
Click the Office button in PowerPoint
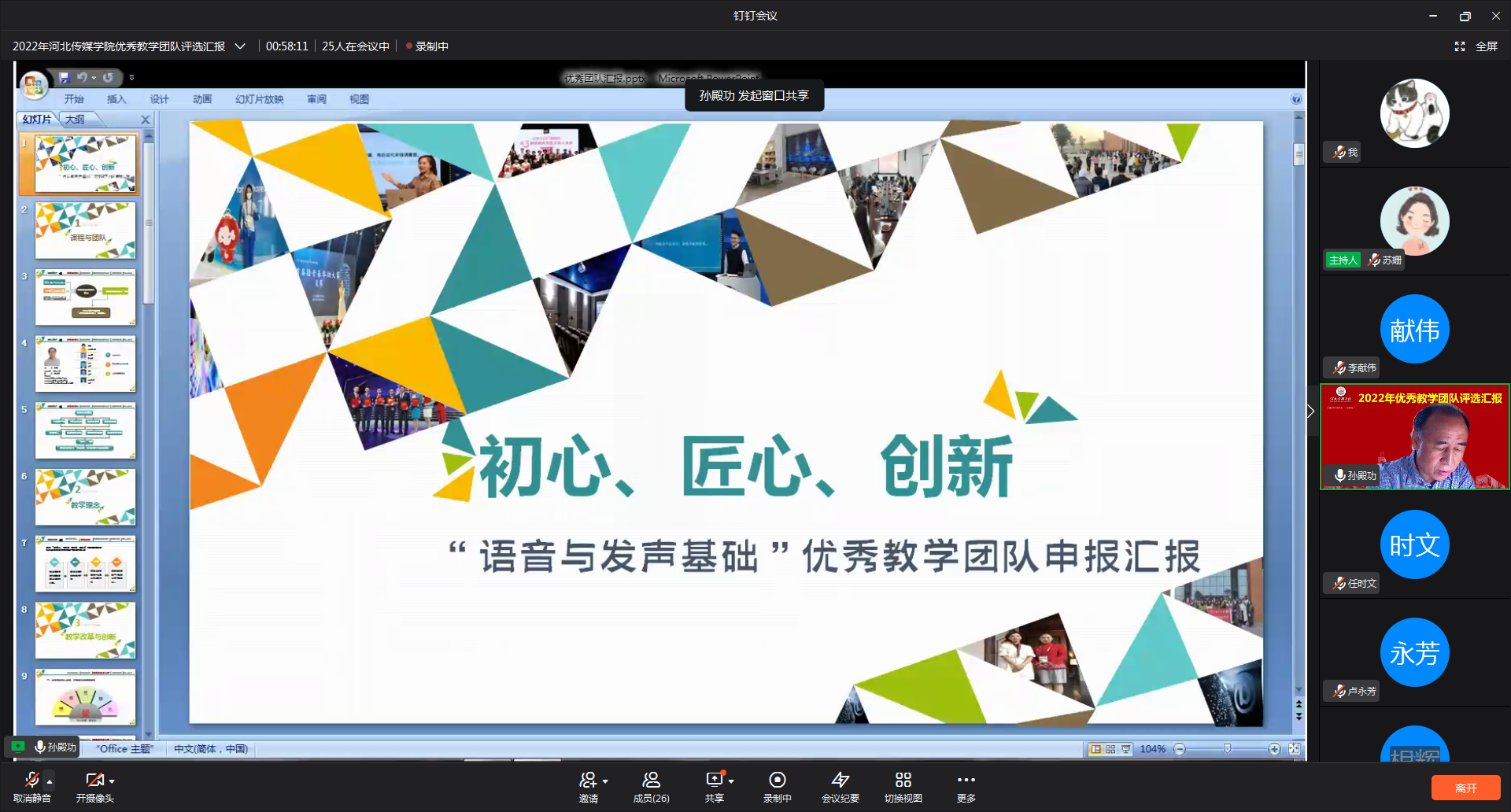(x=34, y=85)
